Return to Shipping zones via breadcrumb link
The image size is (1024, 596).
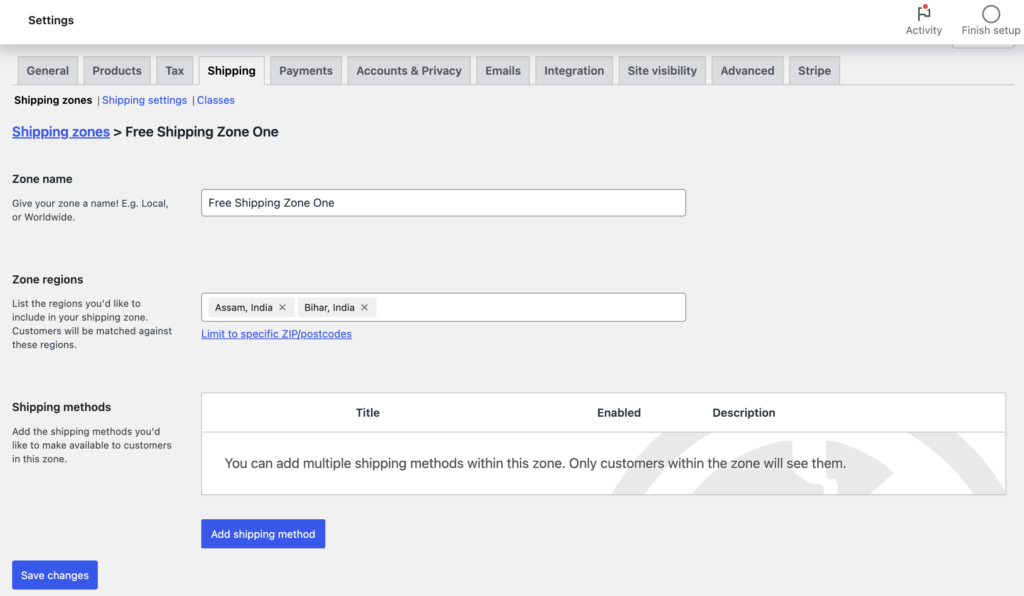click(60, 131)
